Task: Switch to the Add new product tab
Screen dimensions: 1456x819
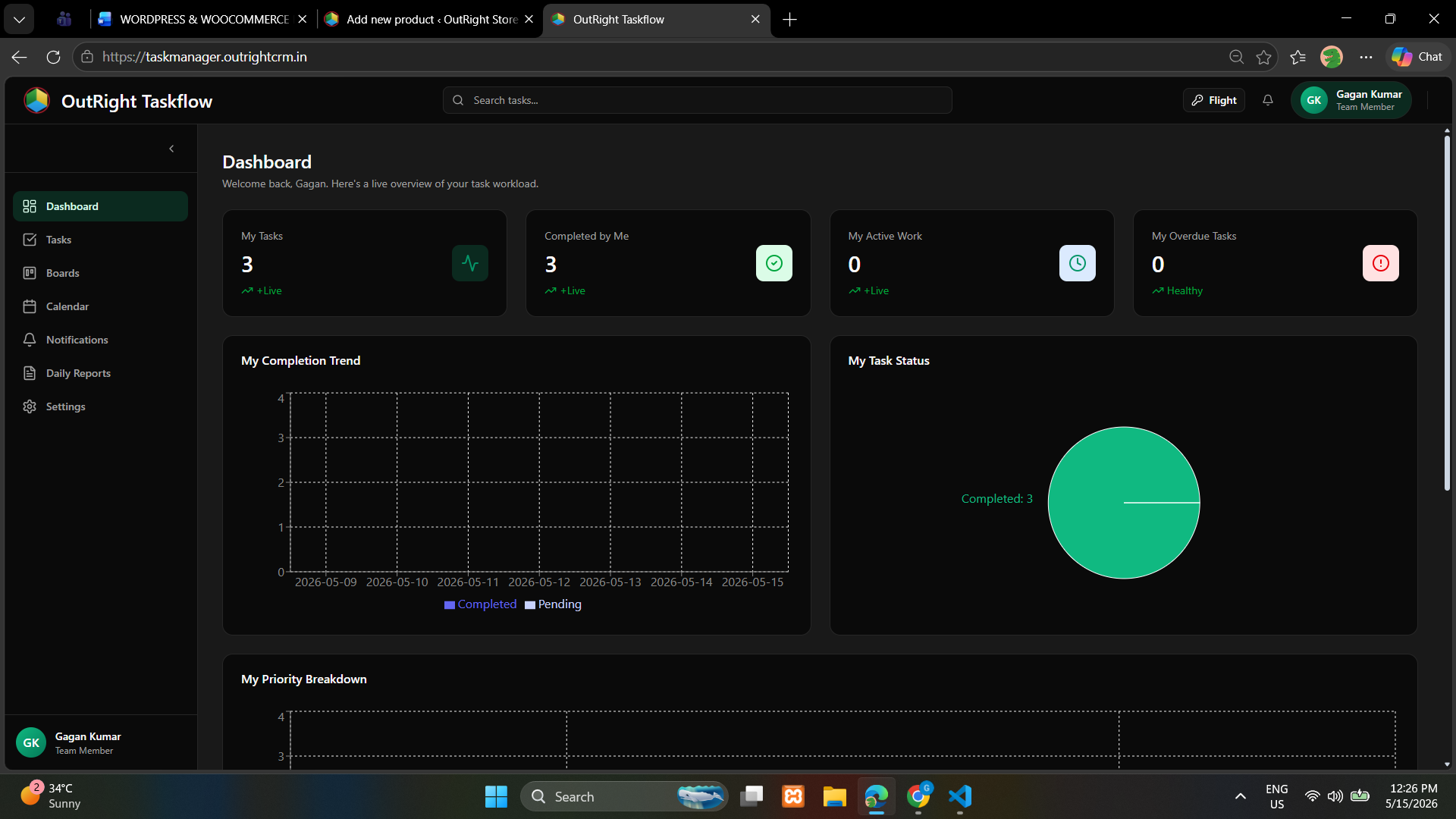Action: tap(430, 19)
